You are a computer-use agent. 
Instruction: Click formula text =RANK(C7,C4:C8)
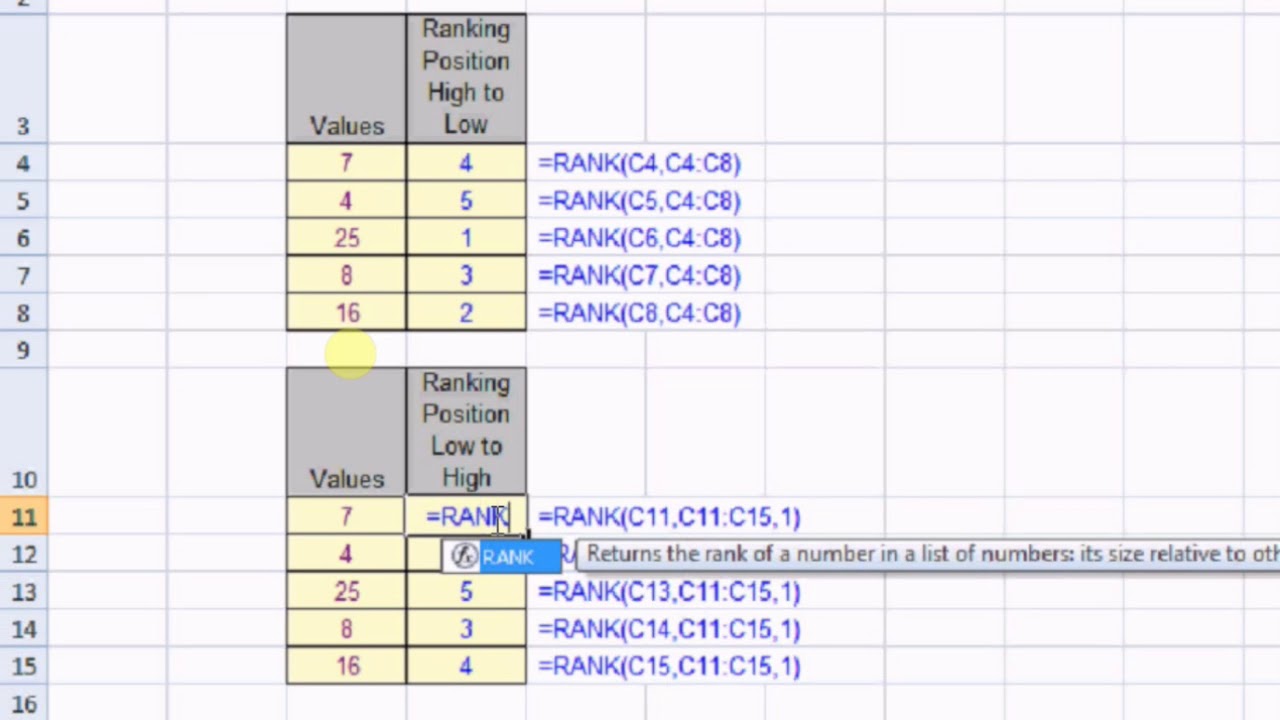pyautogui.click(x=639, y=276)
